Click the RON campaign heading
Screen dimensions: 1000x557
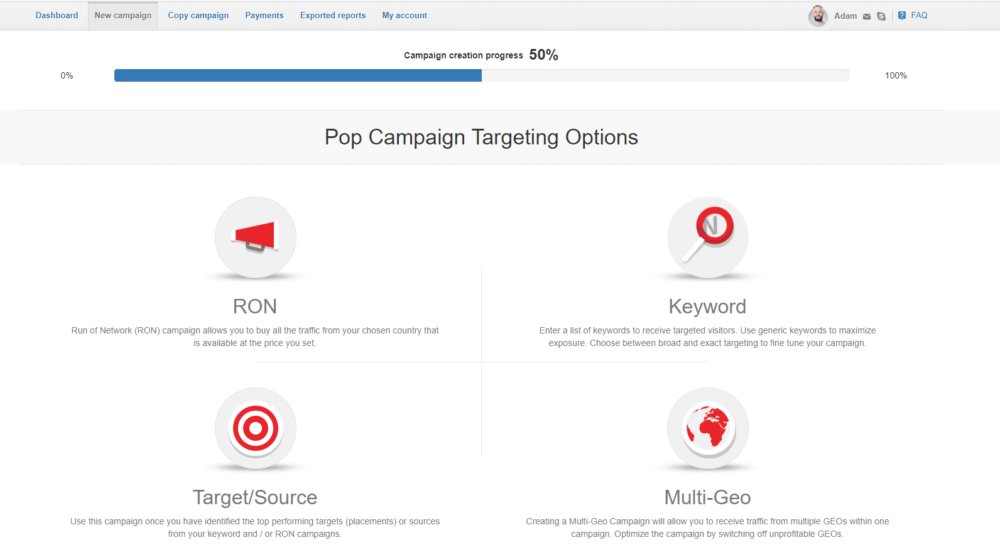255,306
